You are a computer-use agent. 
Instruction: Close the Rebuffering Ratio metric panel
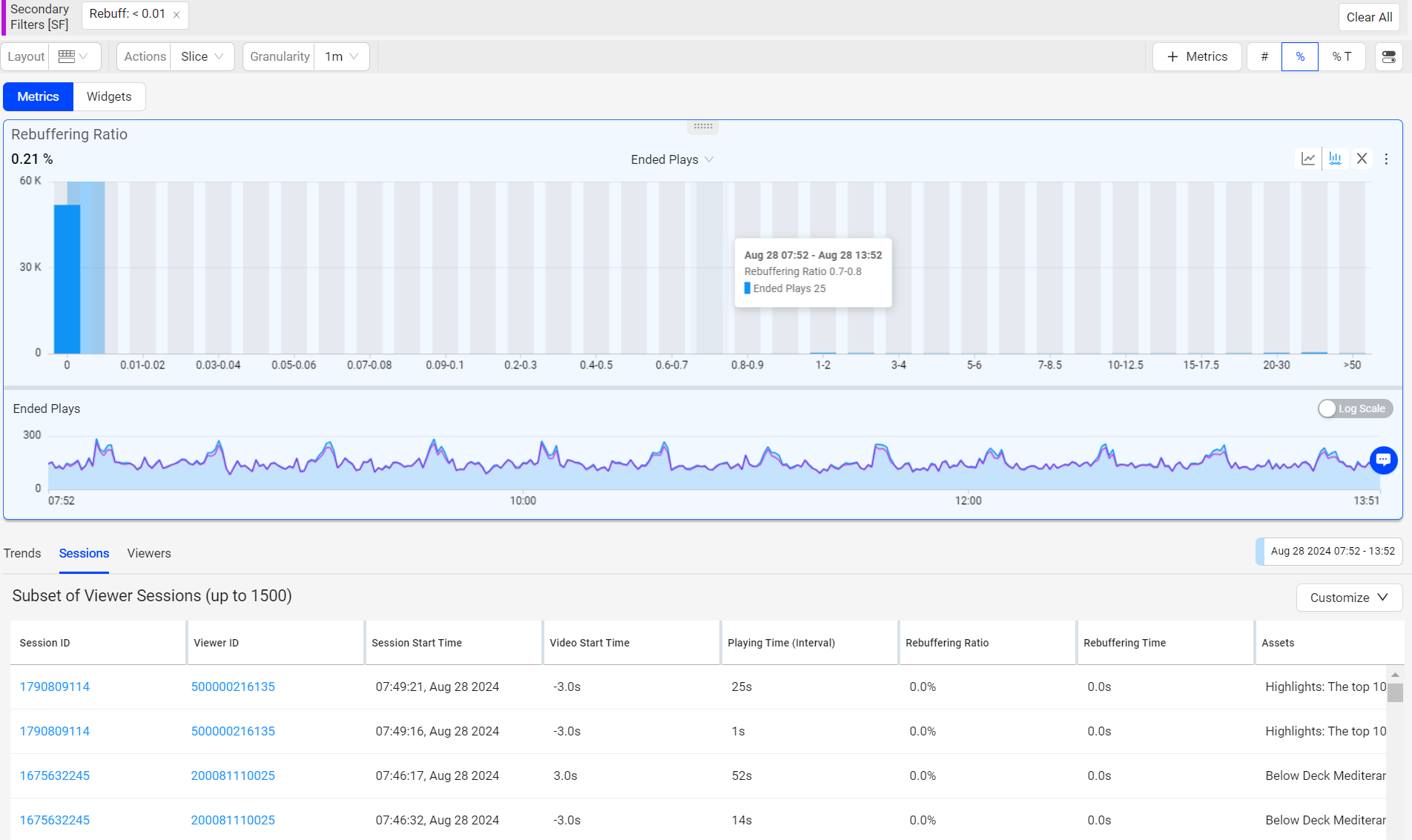pyautogui.click(x=1362, y=159)
